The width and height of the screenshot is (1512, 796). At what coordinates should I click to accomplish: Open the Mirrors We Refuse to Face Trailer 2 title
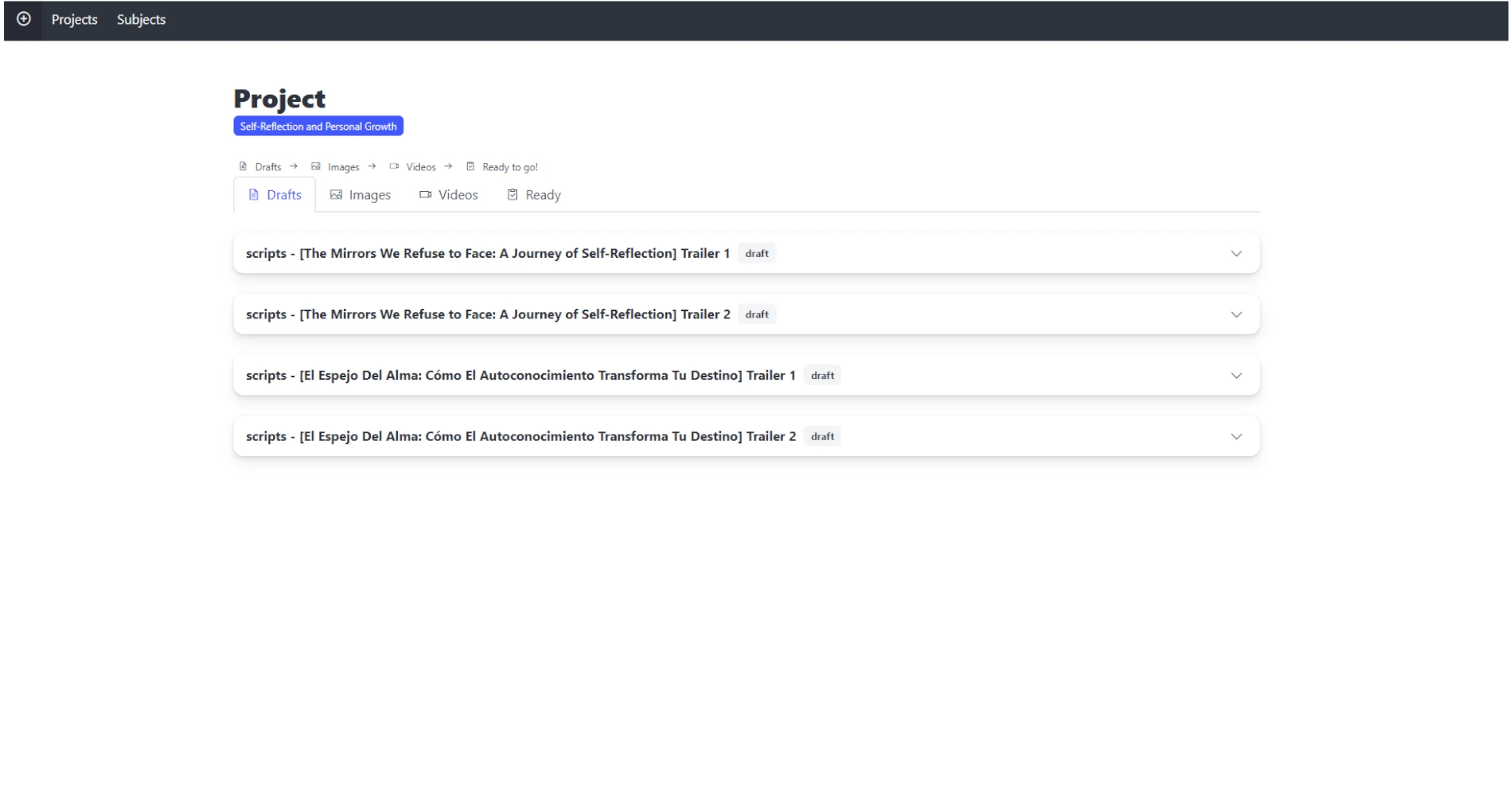pyautogui.click(x=488, y=314)
